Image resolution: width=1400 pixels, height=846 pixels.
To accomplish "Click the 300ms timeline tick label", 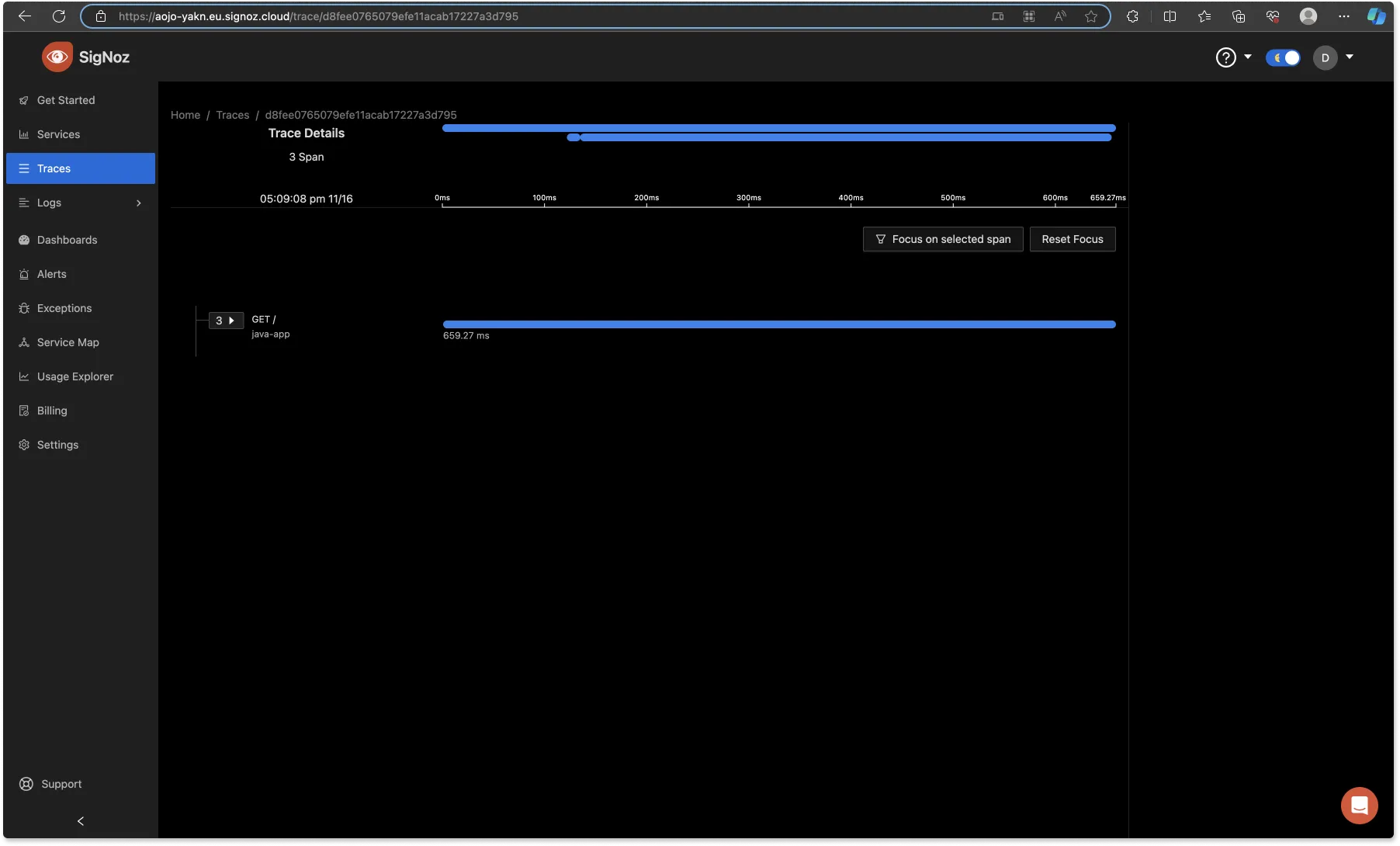I will (x=749, y=198).
